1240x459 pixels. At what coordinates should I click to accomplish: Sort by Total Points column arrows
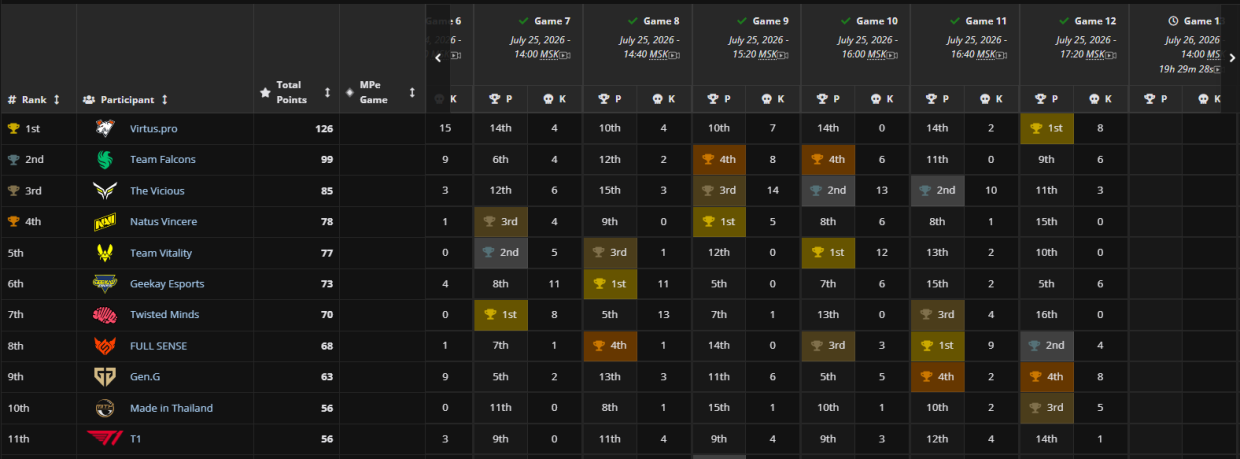(327, 92)
